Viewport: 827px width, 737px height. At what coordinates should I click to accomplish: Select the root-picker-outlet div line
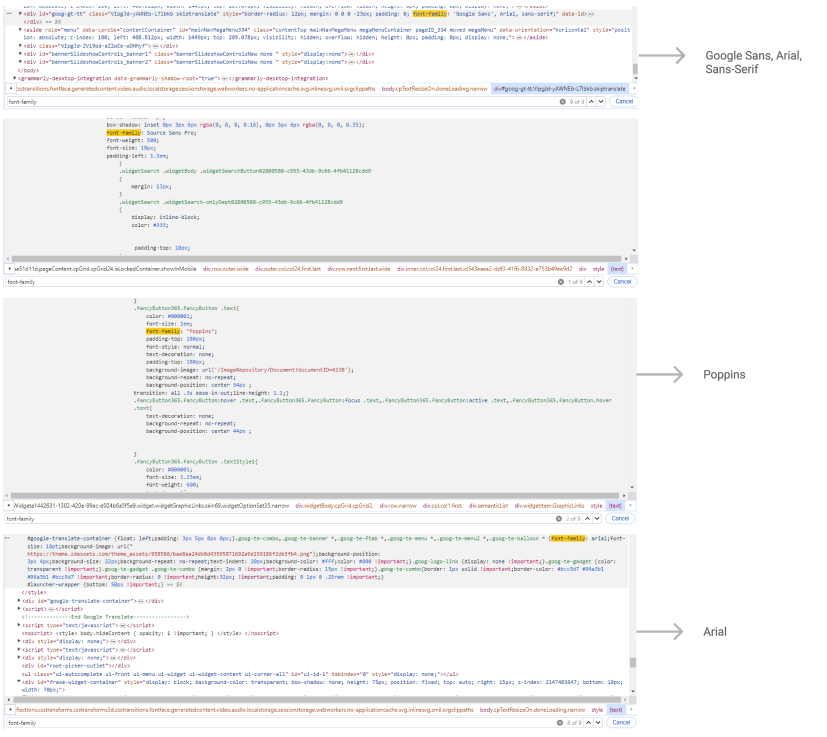point(75,666)
